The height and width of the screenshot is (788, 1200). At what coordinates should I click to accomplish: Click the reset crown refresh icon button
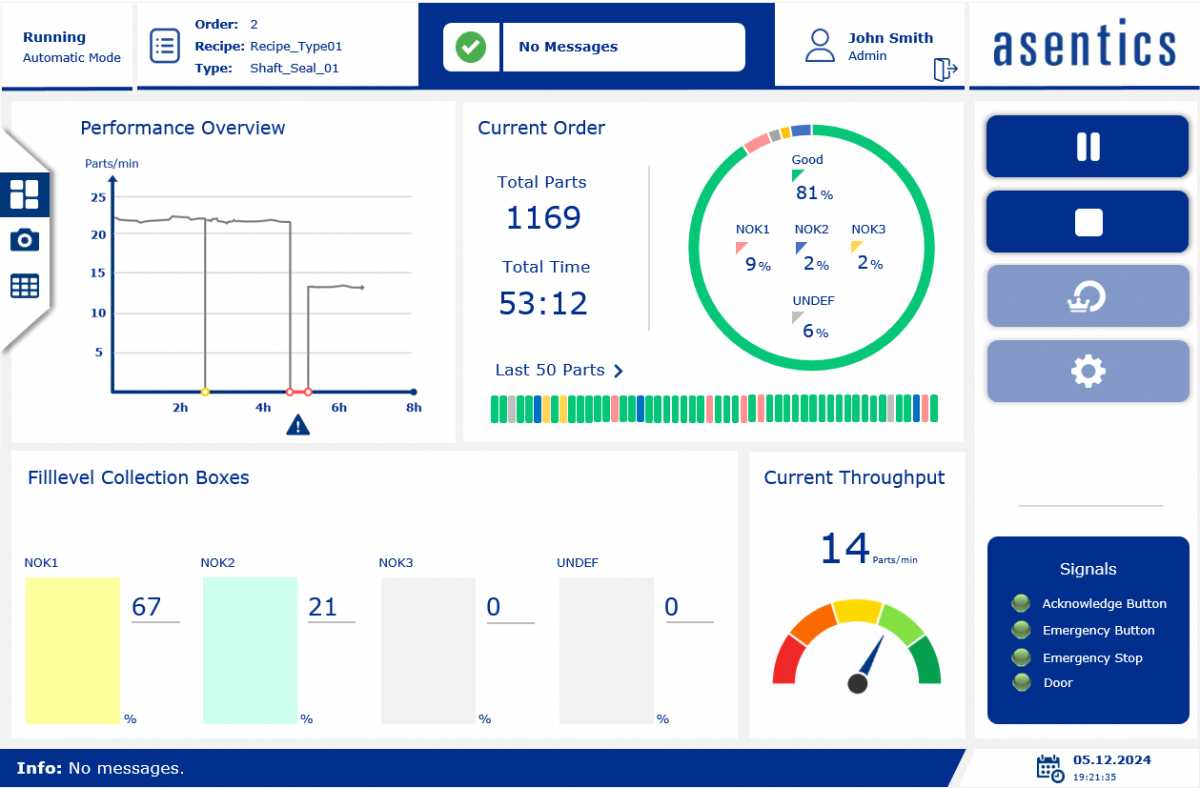1088,296
